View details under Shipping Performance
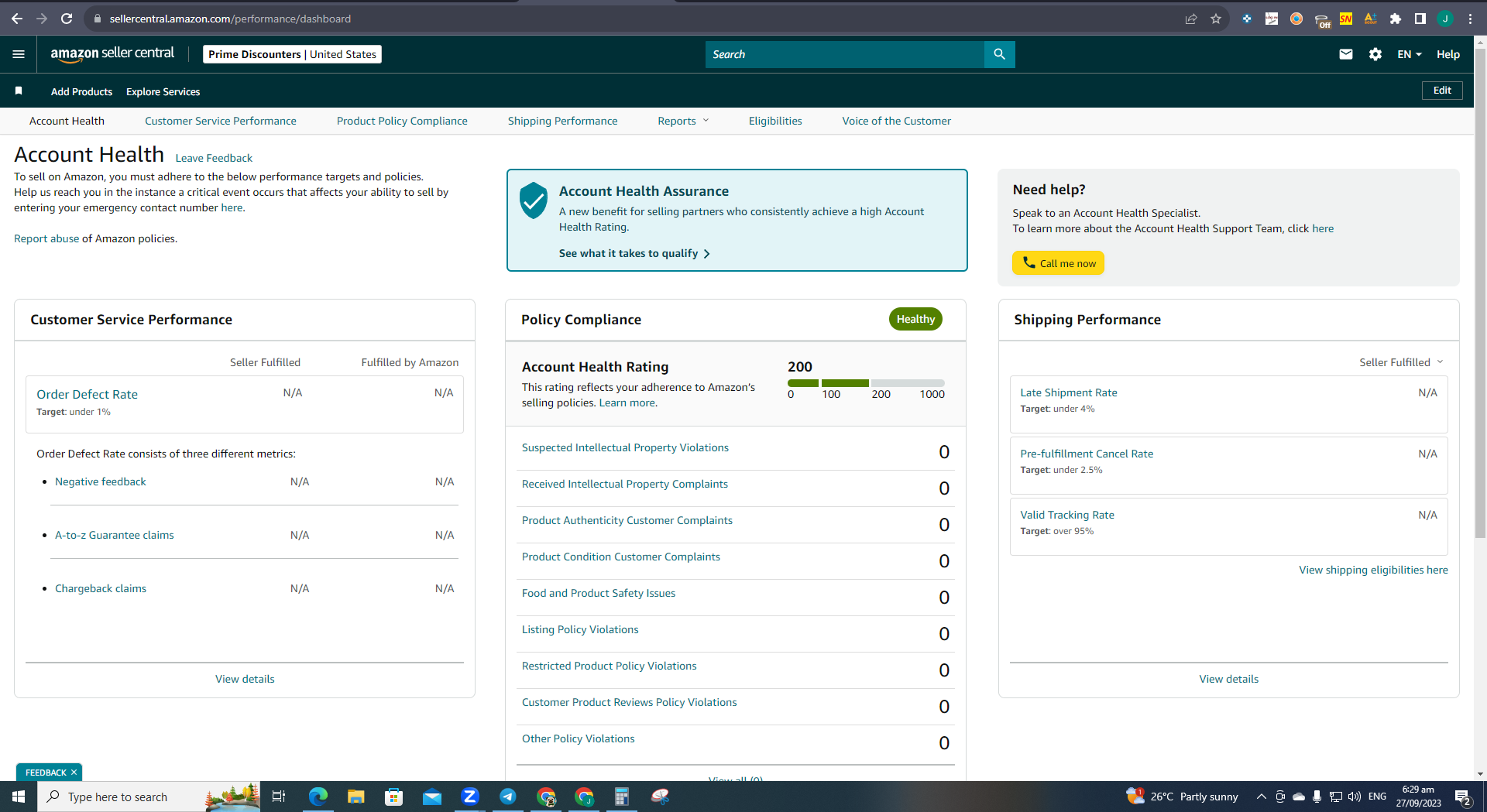The image size is (1487, 812). coord(1229,679)
